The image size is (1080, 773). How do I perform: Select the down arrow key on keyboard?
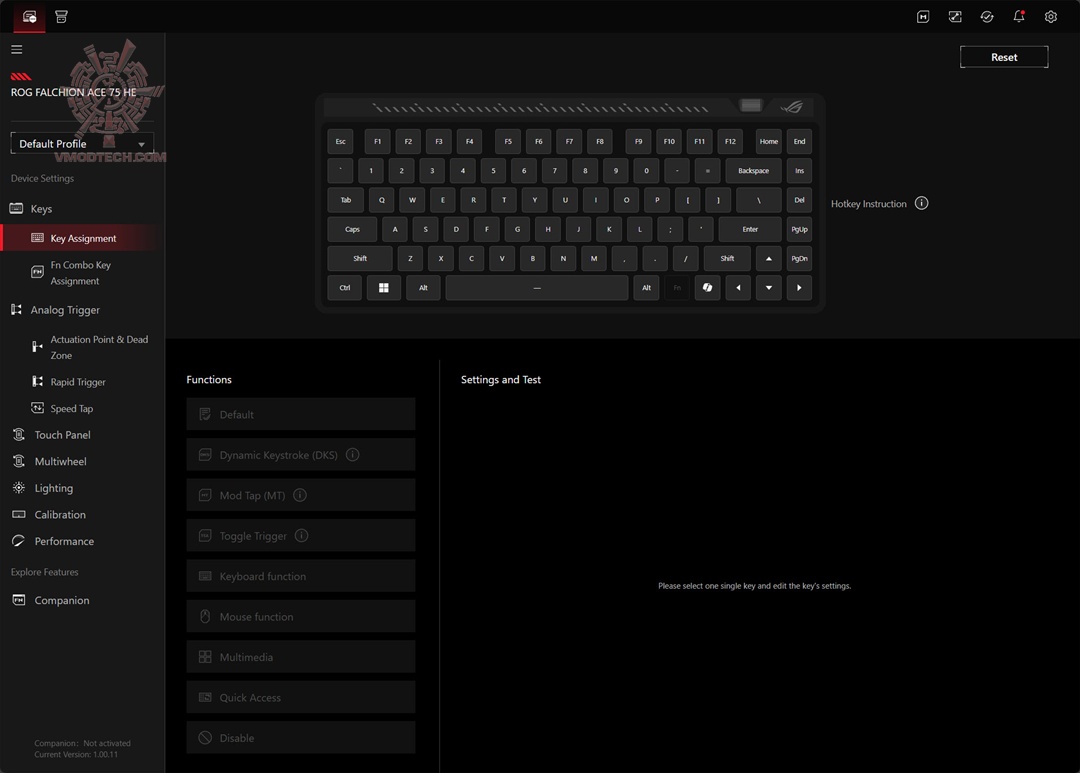click(769, 288)
